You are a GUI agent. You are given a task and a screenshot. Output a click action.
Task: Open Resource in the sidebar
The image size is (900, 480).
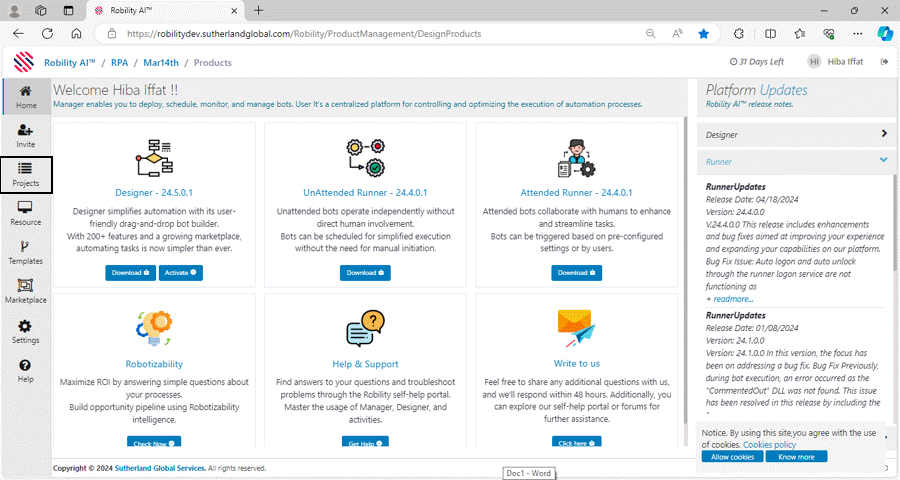25,214
